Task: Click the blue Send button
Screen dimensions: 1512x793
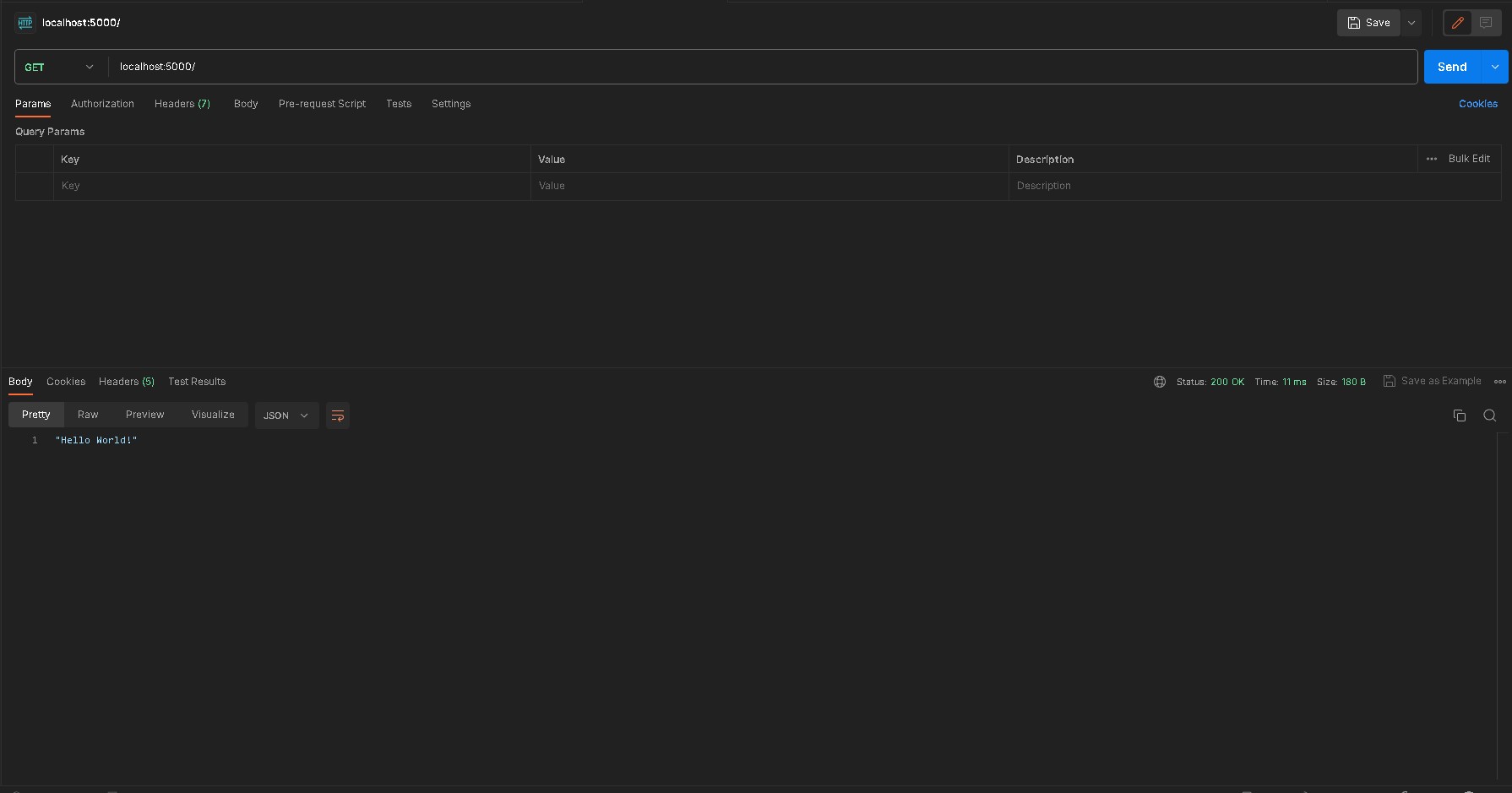Action: point(1451,67)
